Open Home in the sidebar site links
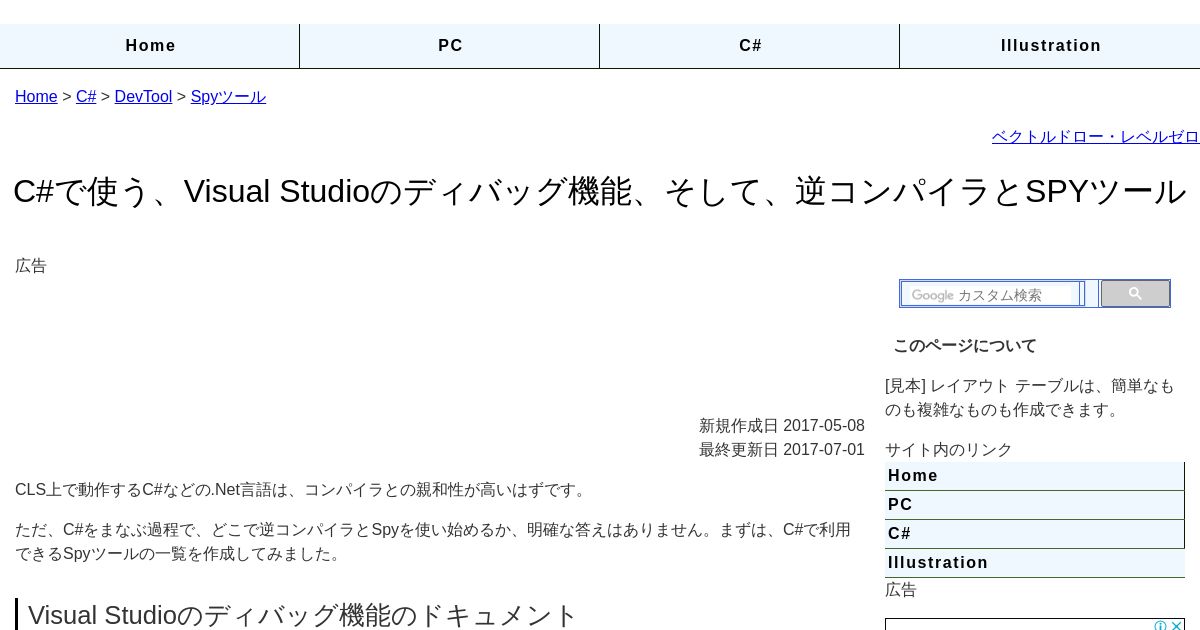The height and width of the screenshot is (630, 1200). 1035,476
